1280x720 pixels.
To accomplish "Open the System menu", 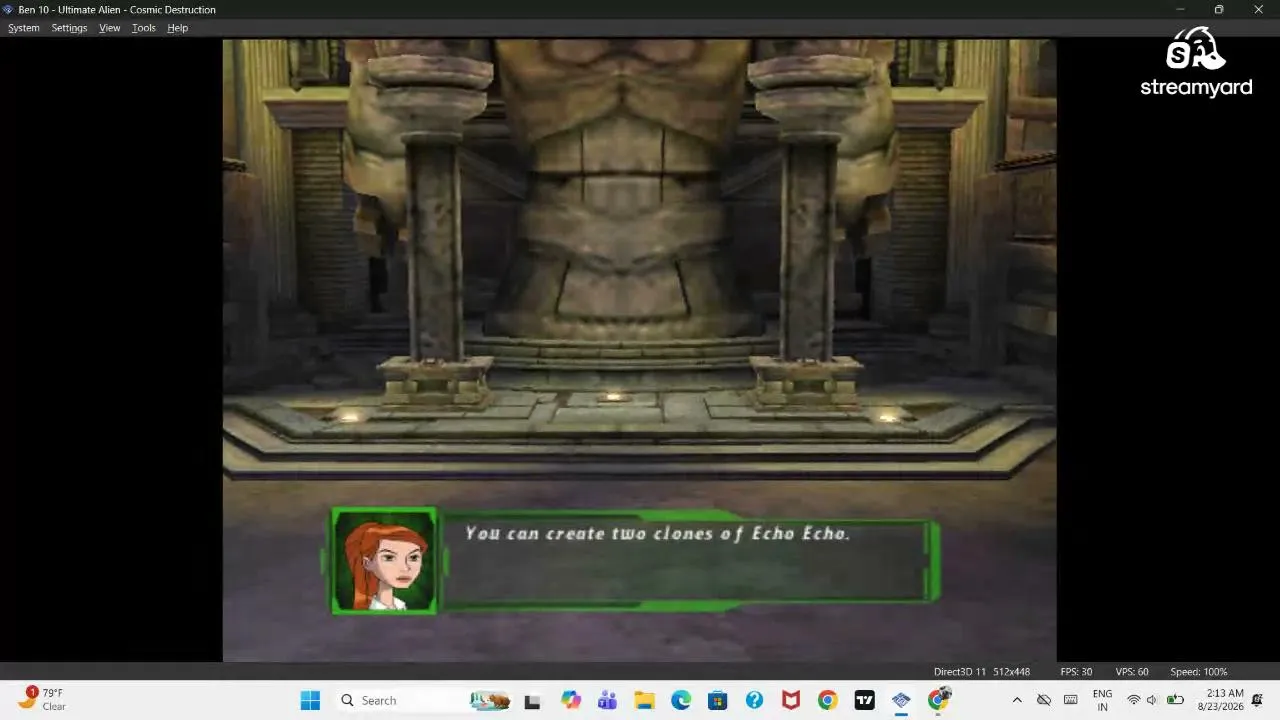I will tap(24, 28).
